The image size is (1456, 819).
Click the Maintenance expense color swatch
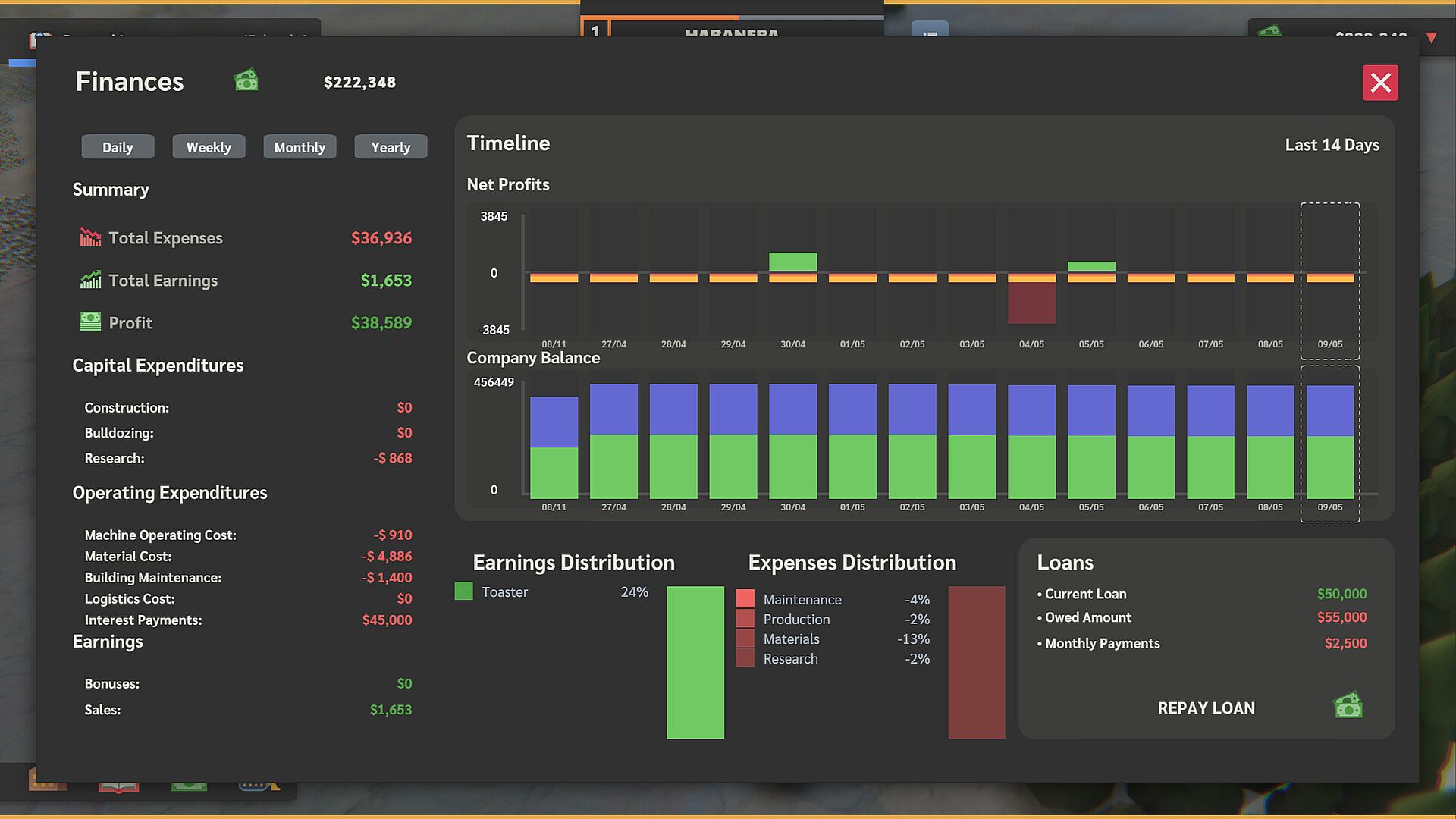[745, 599]
